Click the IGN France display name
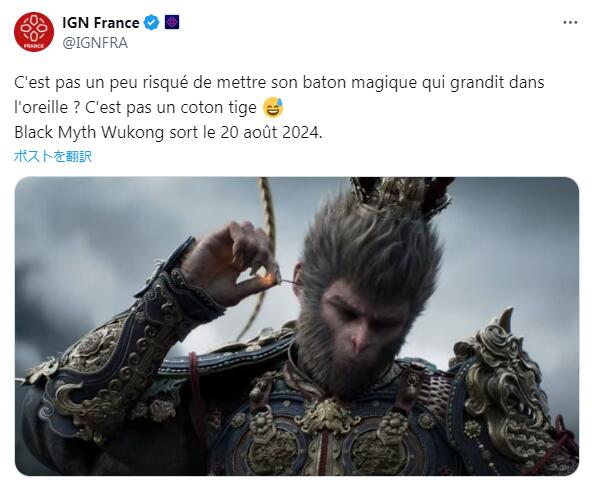This screenshot has width=592, height=495. point(101,23)
